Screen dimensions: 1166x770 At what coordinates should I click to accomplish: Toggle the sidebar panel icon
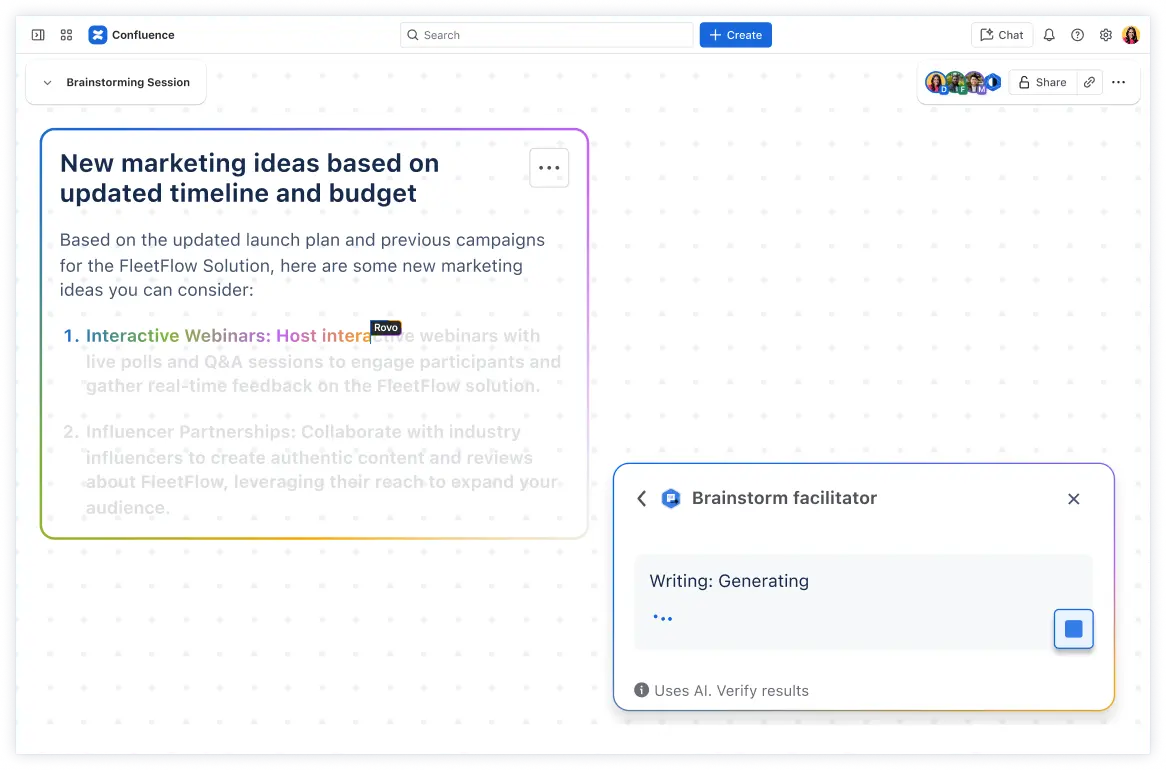[38, 35]
